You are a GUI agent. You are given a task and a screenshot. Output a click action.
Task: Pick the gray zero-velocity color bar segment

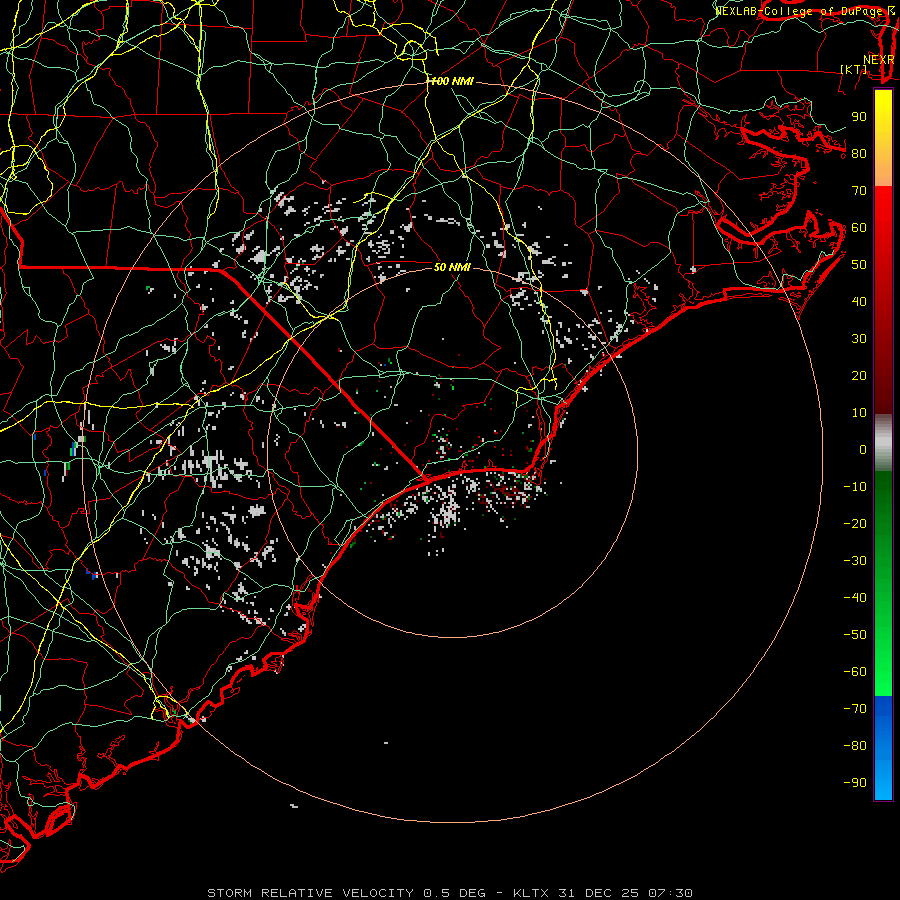pos(883,443)
